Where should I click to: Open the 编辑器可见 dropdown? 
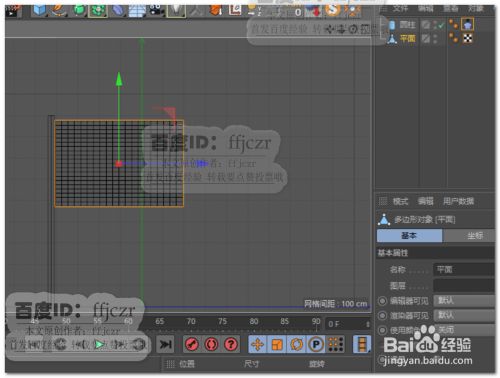point(464,301)
